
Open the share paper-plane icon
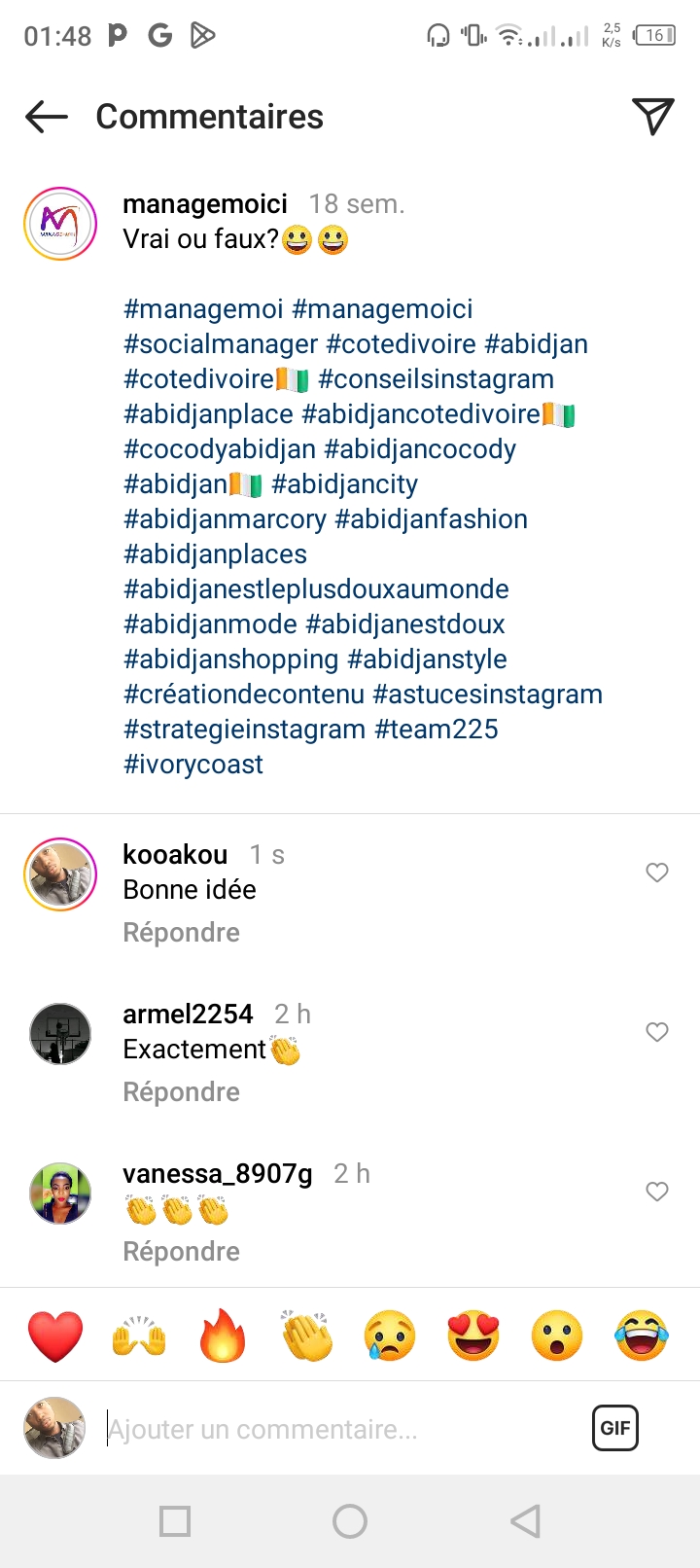click(653, 117)
